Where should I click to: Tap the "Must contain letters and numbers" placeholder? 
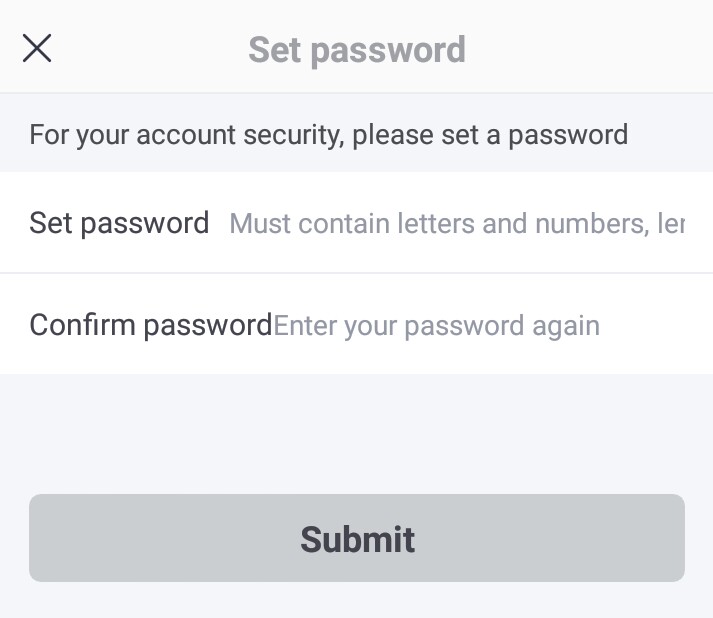[457, 223]
